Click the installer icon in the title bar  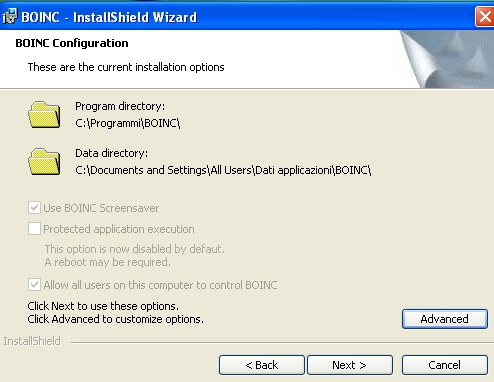click(10, 16)
